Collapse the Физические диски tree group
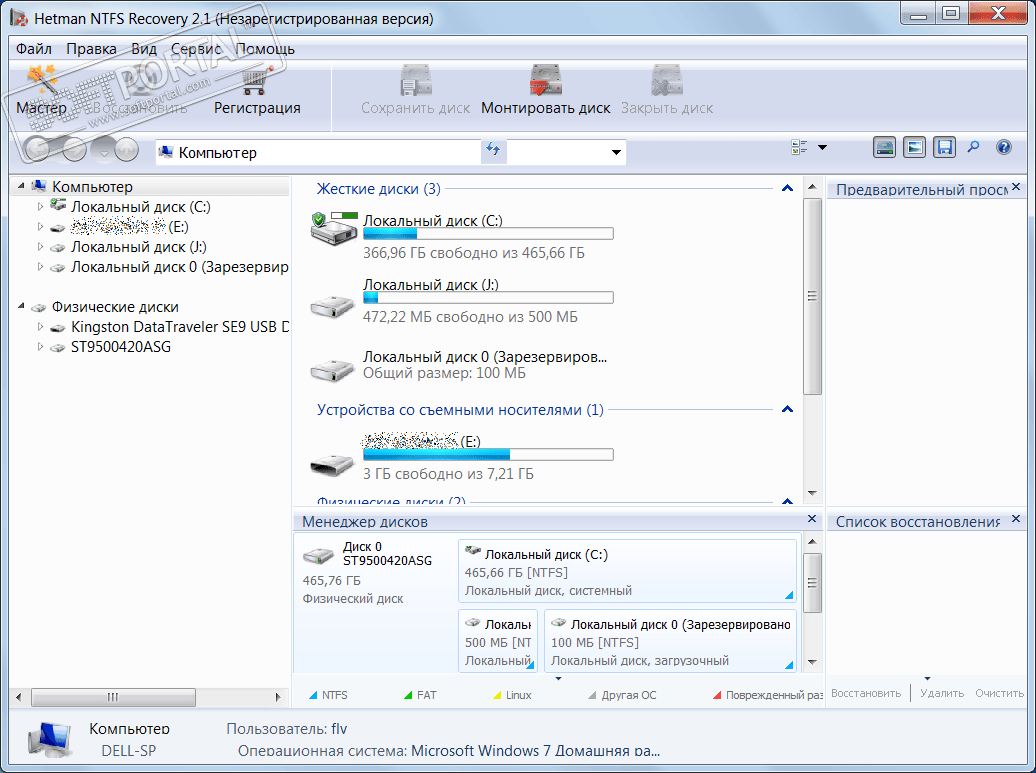1036x773 pixels. [21, 306]
